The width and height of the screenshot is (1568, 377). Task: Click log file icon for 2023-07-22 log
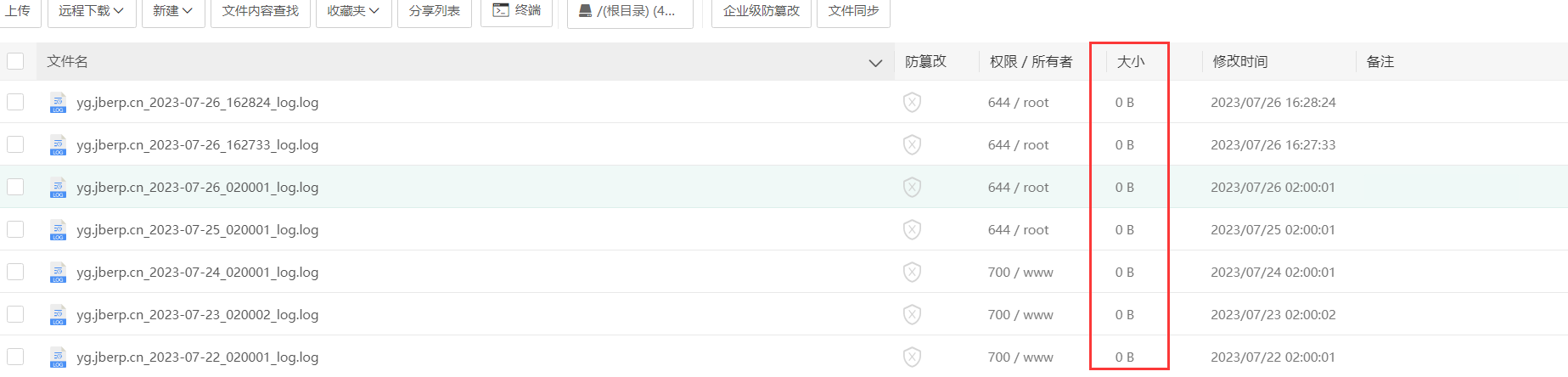[58, 357]
